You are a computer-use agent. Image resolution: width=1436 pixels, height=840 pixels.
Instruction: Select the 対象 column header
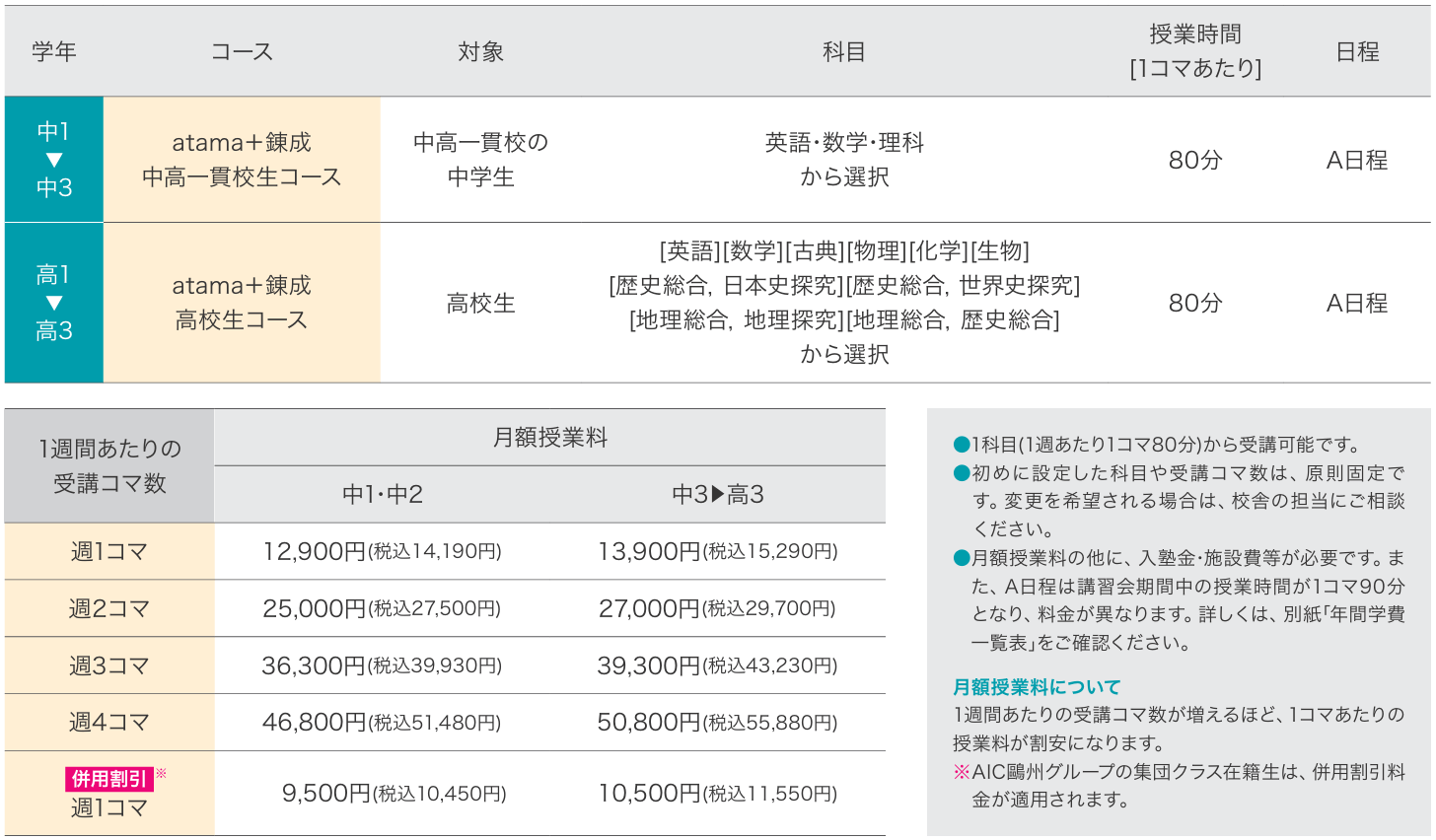[480, 50]
